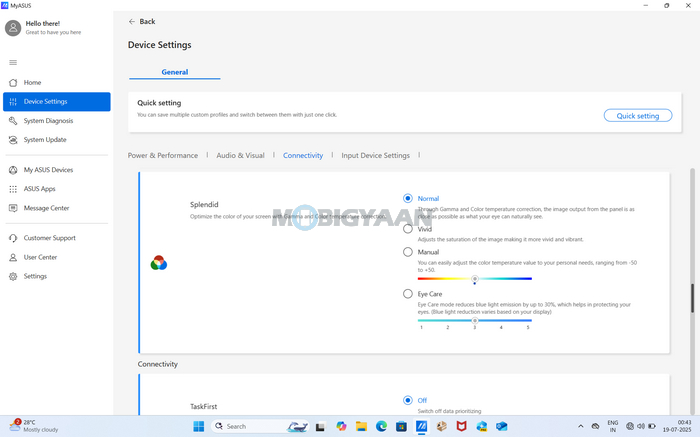700x437 pixels.
Task: Open File Explorer from taskbar
Action: point(361,426)
